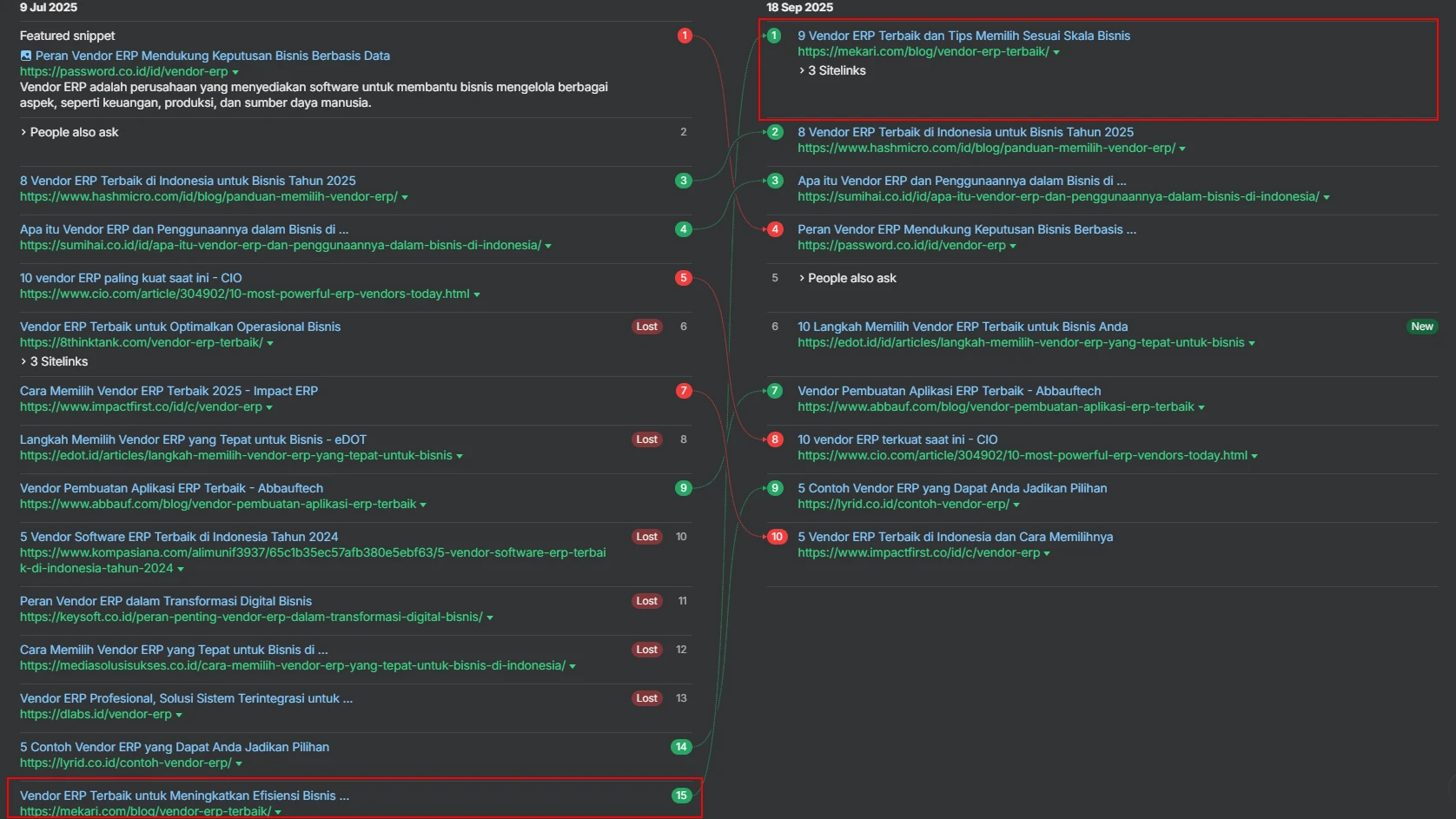Click the https://lyrid.co.id/contoh-vendor-erp/ URL, 9 Jul column
The image size is (1456, 819).
click(126, 763)
